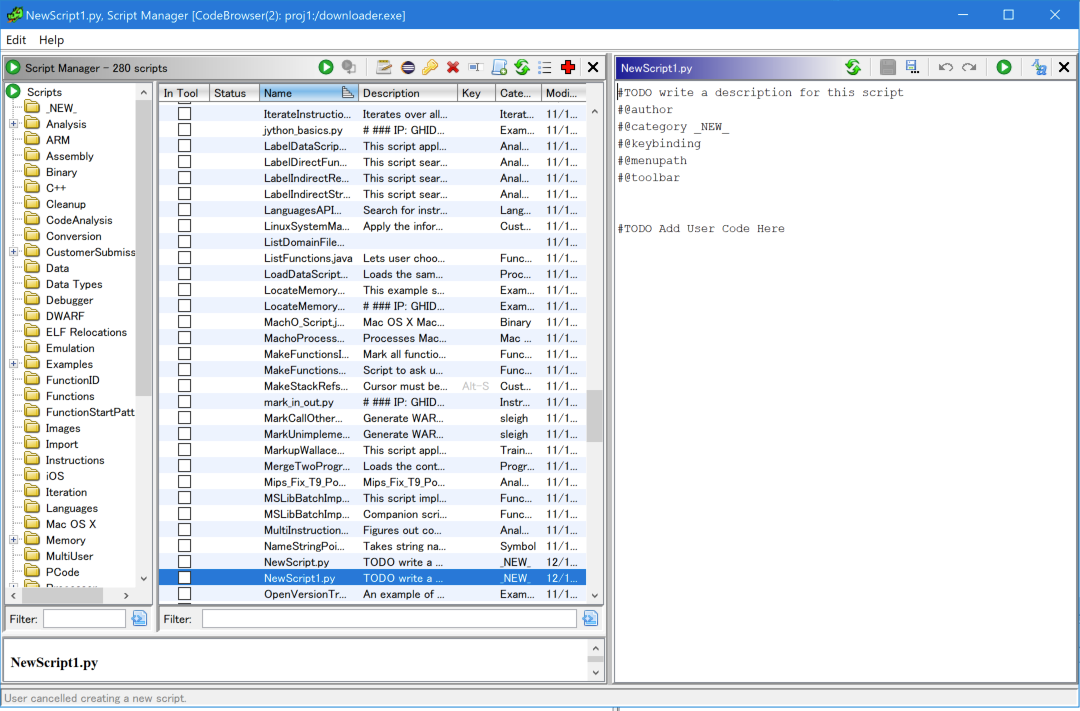Redo the edit in the editor

point(969,67)
